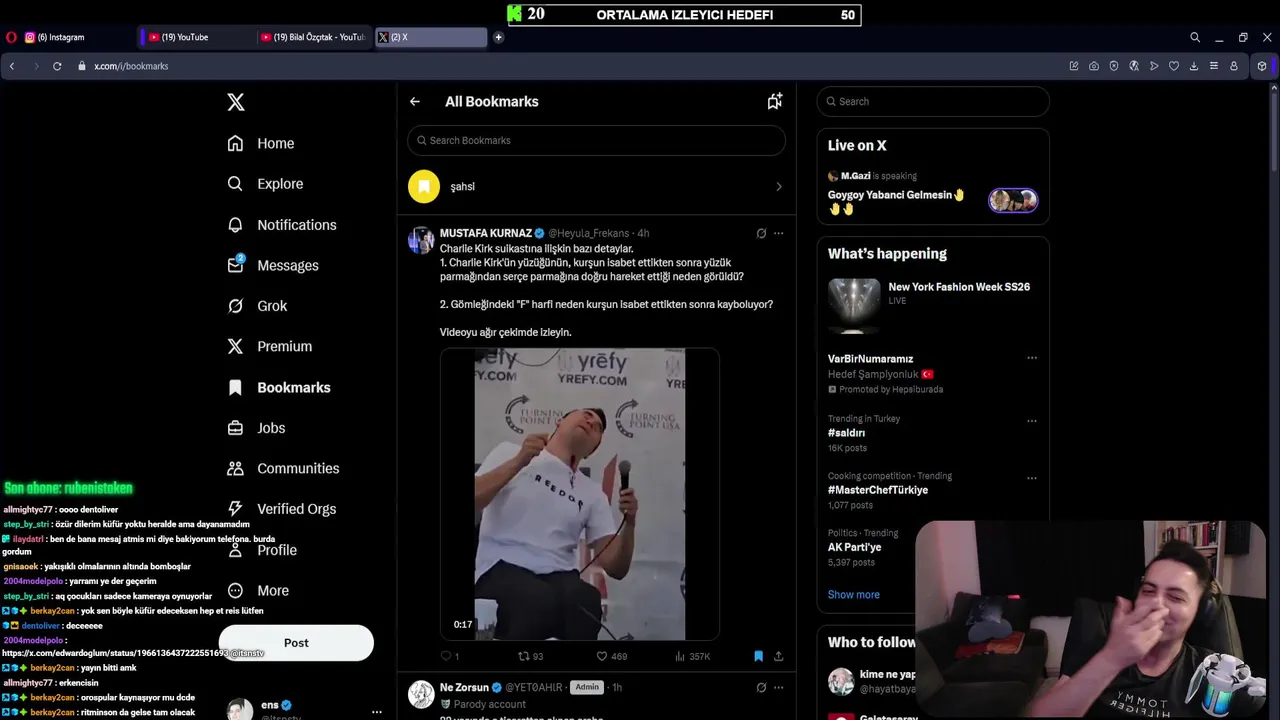This screenshot has width=1280, height=720.
Task: Click the Verified Orgs lightning icon
Action: 235,509
